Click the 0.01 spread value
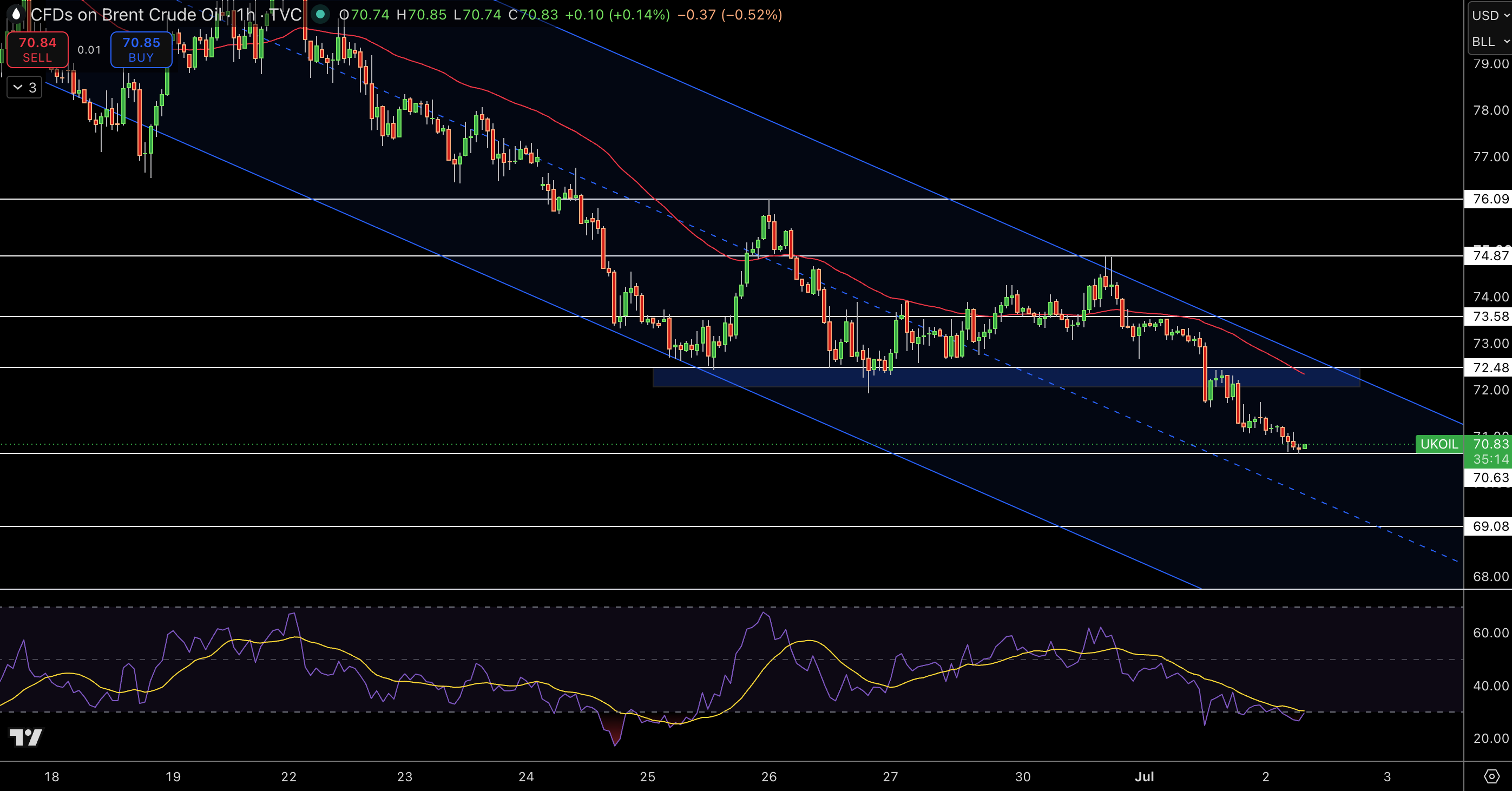The height and width of the screenshot is (791, 1512). coord(89,50)
